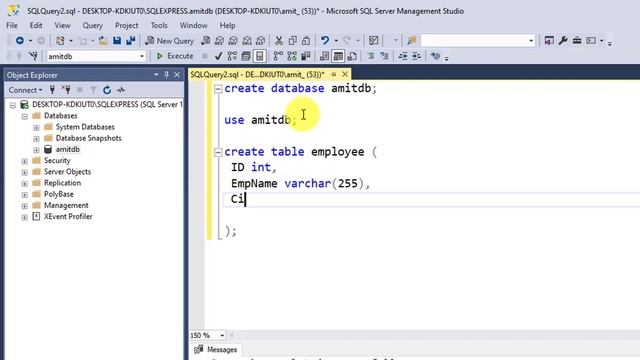Click the Properties wrench icon

(x=563, y=40)
